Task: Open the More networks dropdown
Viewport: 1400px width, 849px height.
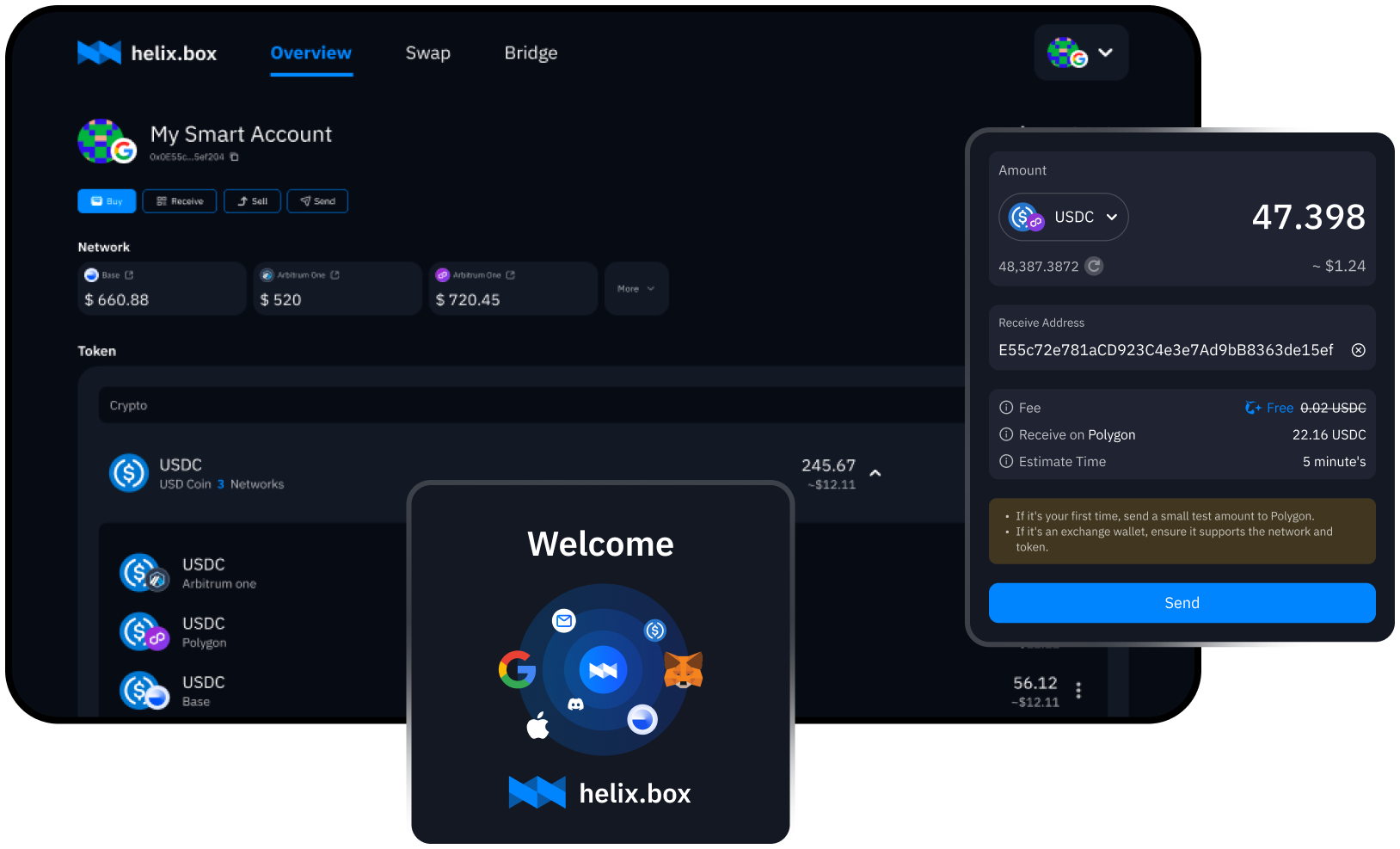Action: pyautogui.click(x=636, y=288)
